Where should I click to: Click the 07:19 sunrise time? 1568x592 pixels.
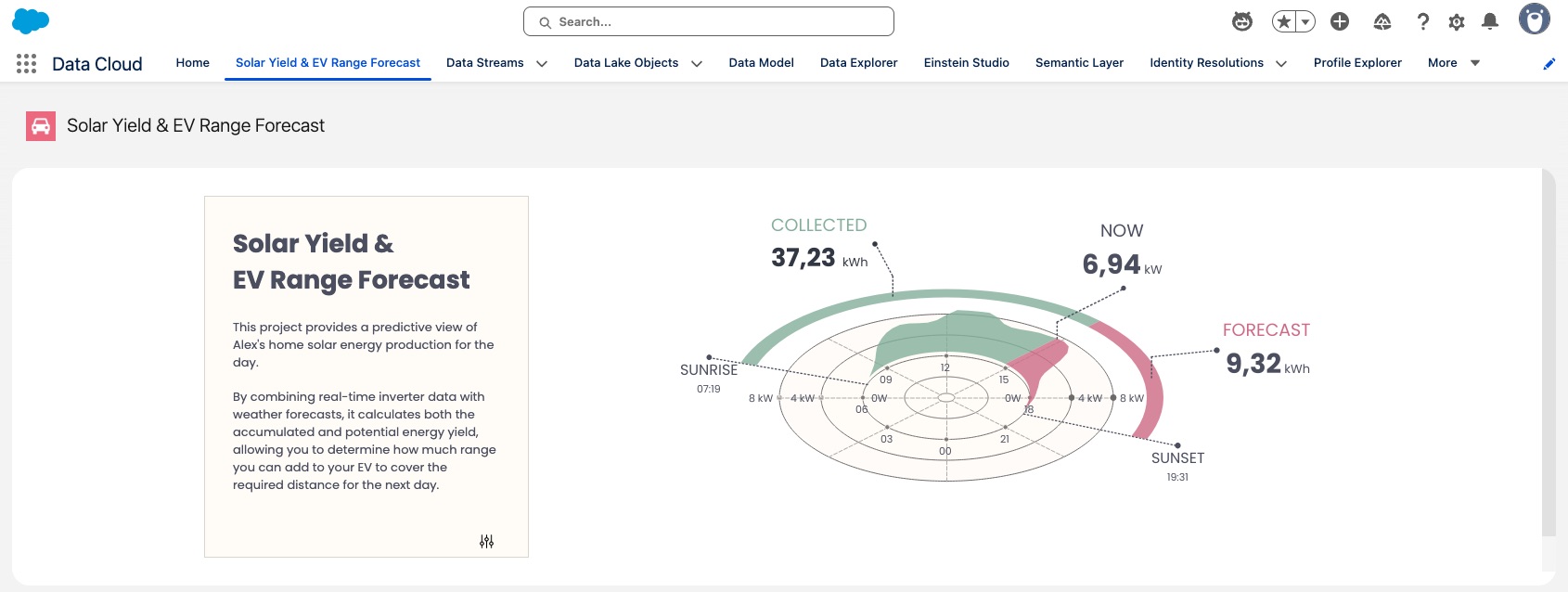(709, 389)
